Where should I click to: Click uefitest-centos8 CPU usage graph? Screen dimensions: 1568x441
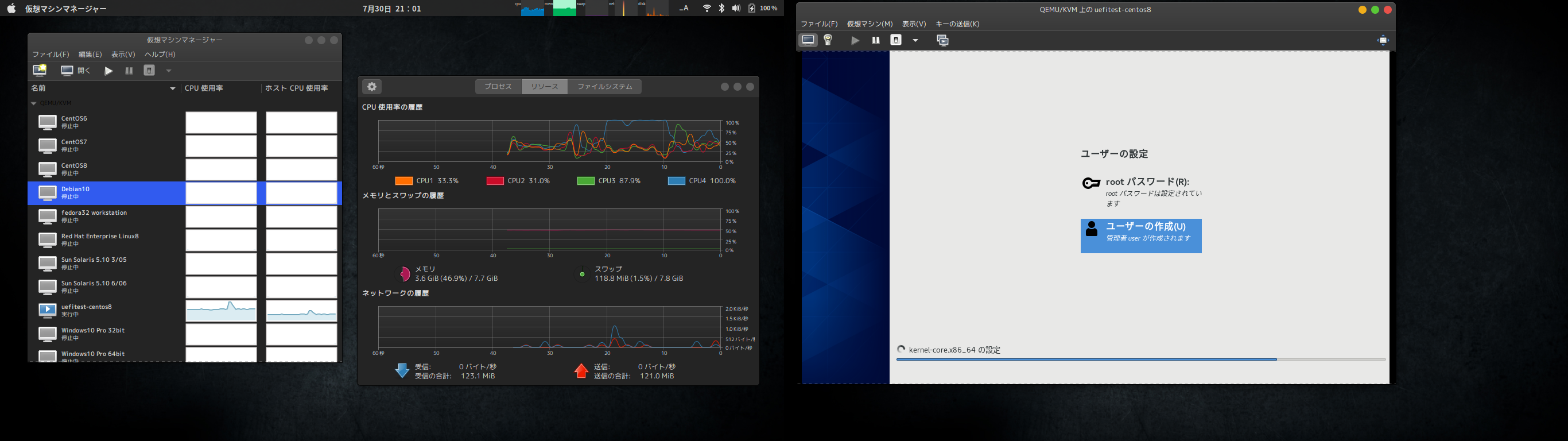click(x=221, y=311)
